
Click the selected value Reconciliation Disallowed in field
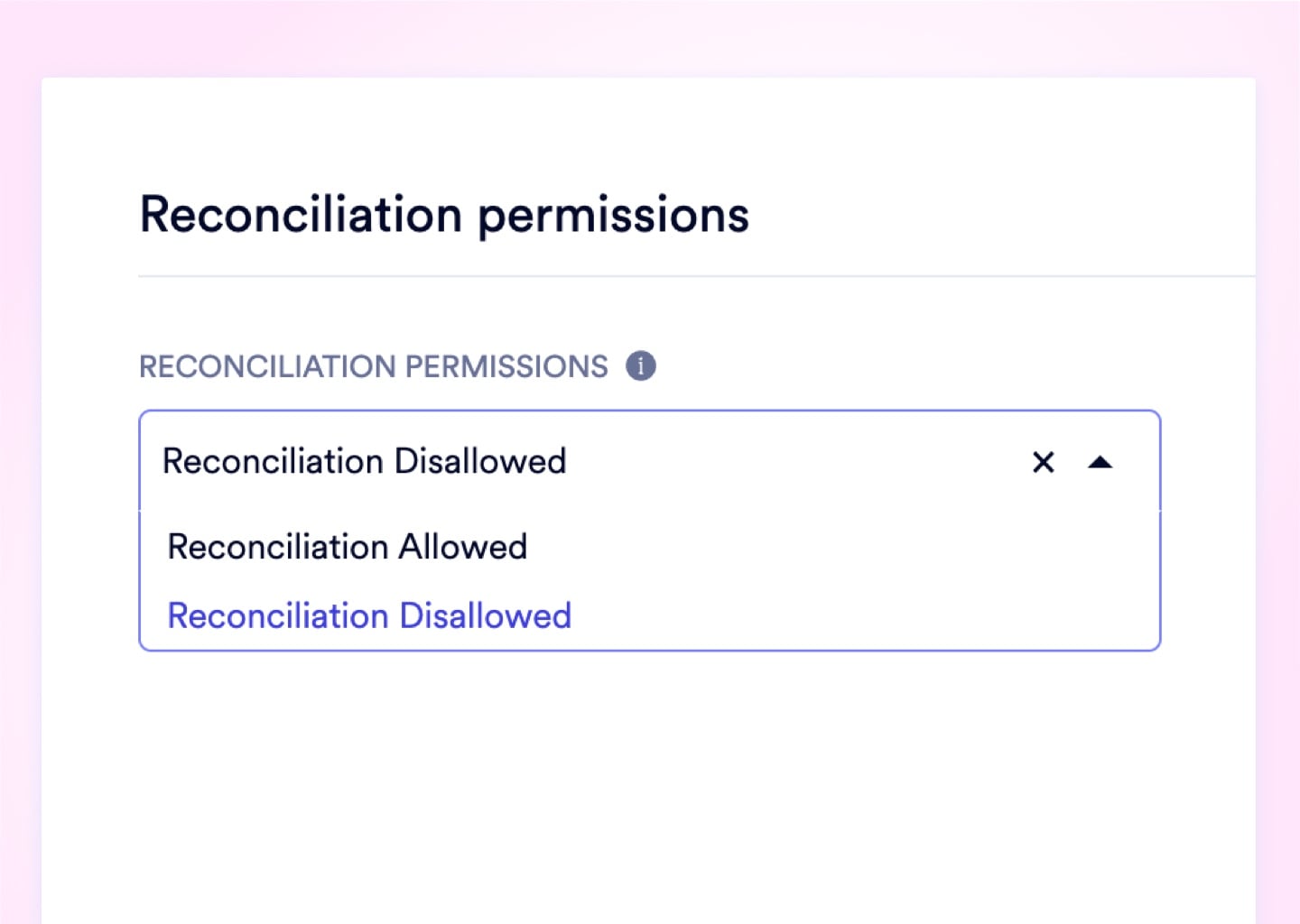click(364, 461)
